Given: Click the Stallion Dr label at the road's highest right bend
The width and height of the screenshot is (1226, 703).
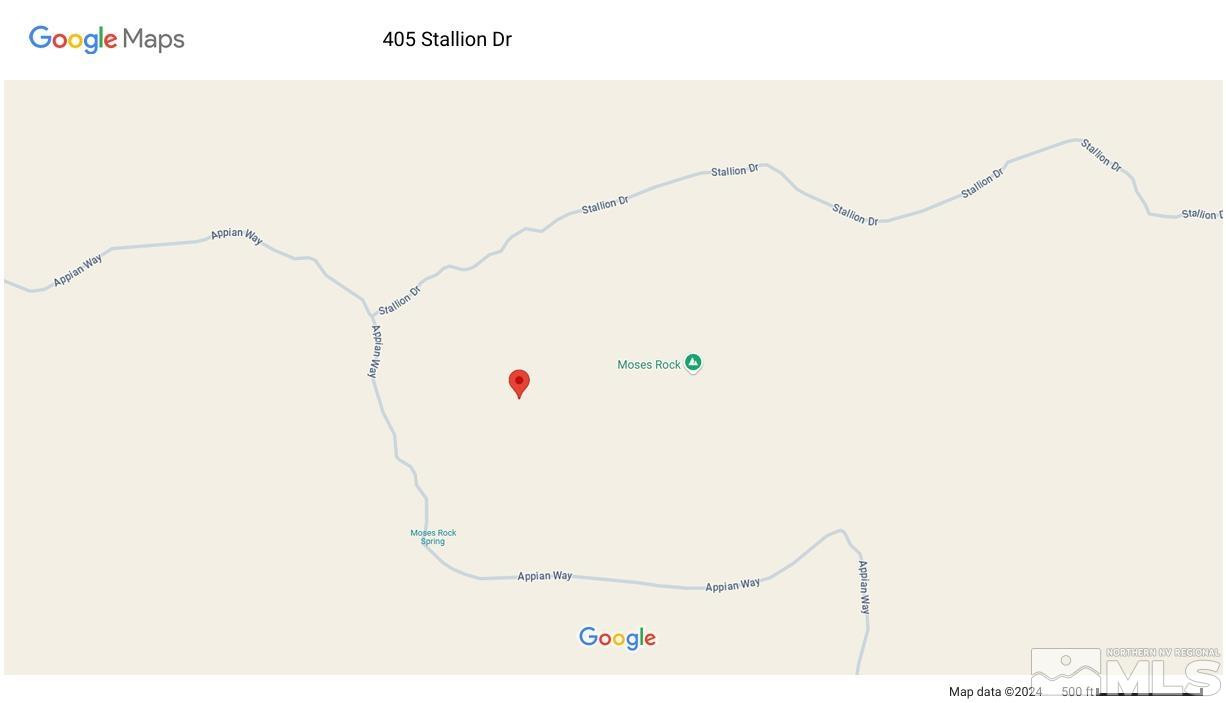Looking at the screenshot, I should click(1101, 155).
